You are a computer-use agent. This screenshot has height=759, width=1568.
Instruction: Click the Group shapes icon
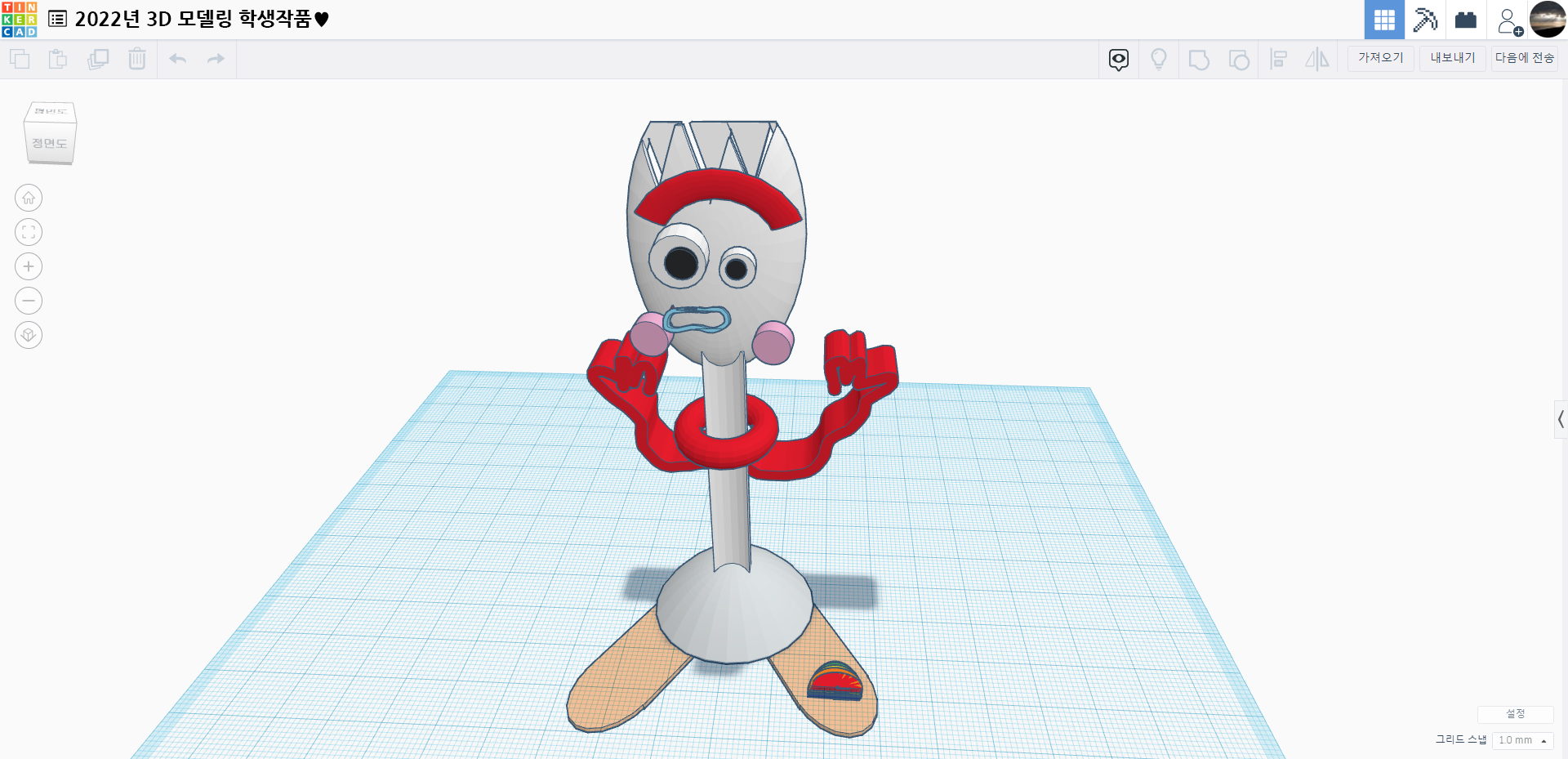tap(1199, 60)
